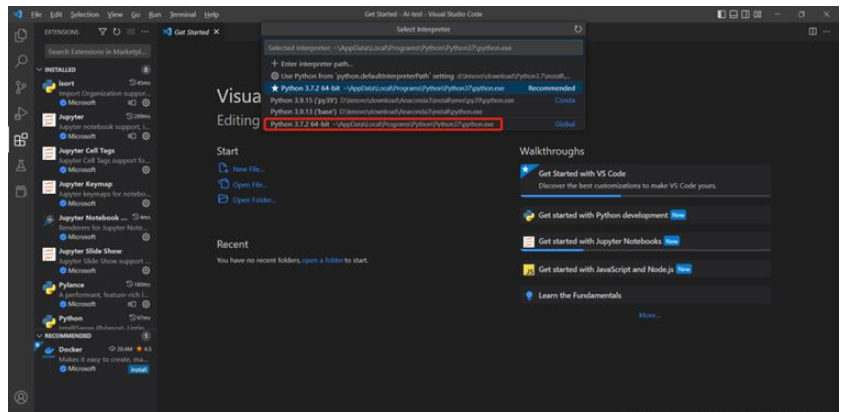Split the editor to the right
Image resolution: width=844 pixels, height=412 pixels.
pyautogui.click(x=812, y=32)
